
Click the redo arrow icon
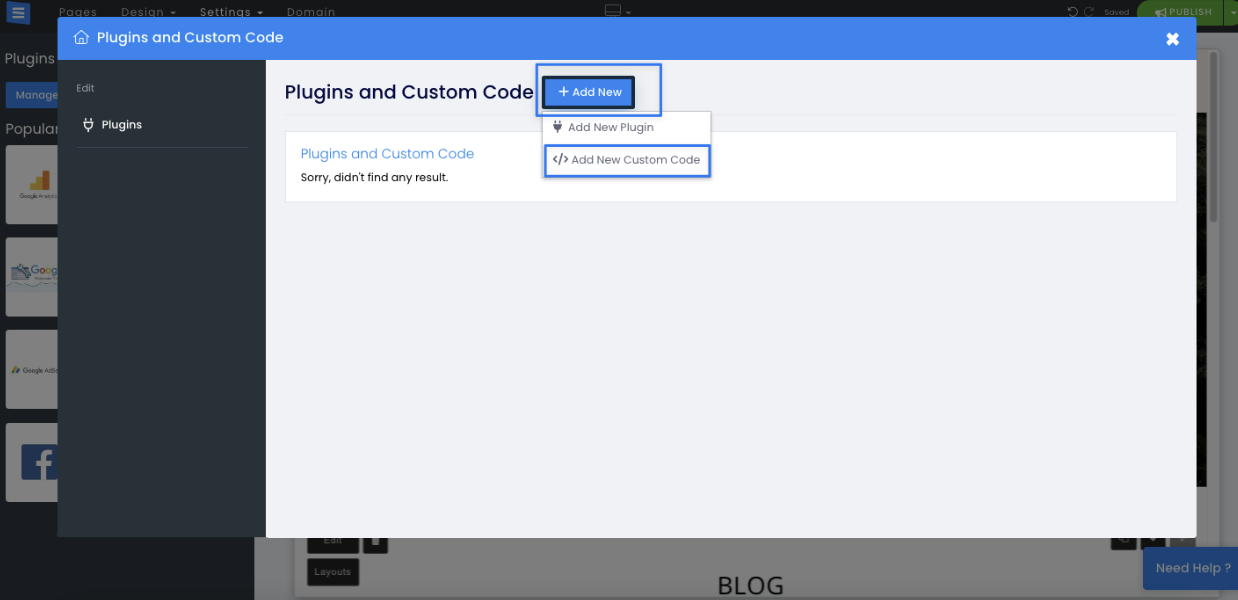(1089, 12)
